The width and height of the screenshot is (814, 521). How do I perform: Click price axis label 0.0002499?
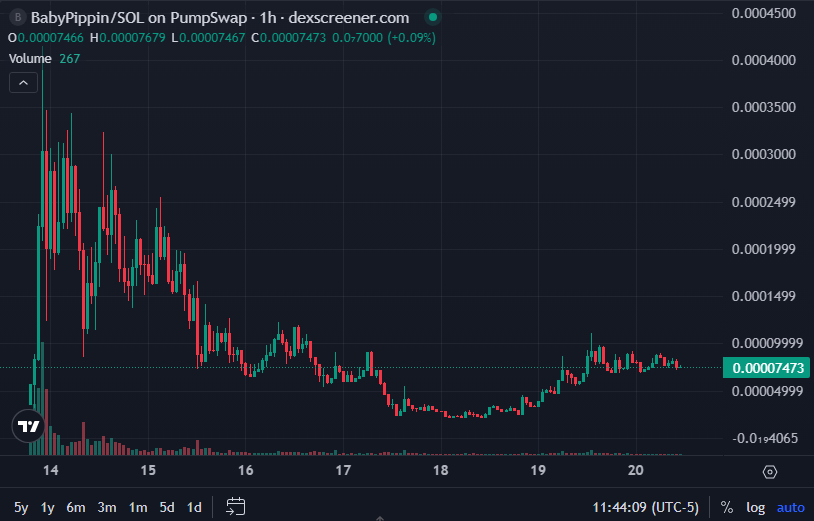(764, 202)
